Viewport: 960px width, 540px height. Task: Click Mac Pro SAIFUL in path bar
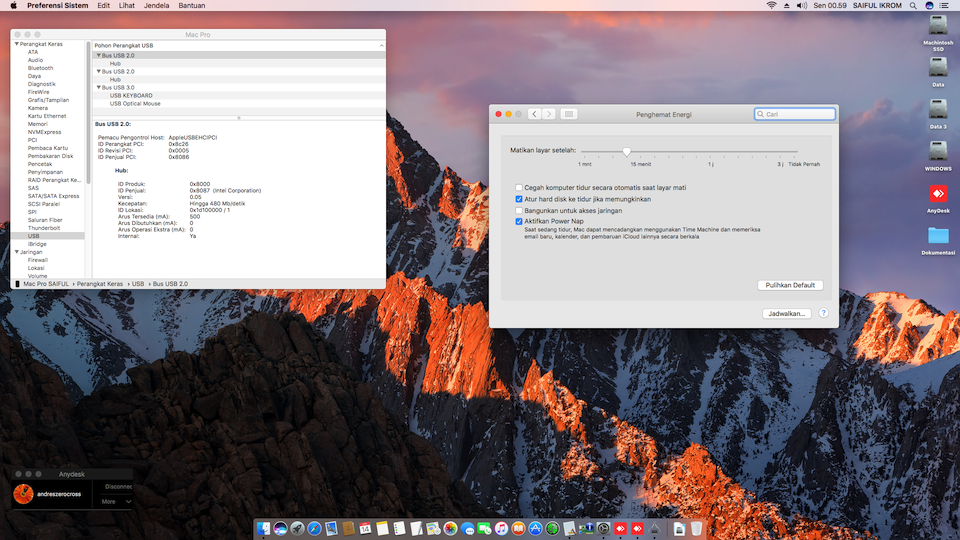click(45, 284)
